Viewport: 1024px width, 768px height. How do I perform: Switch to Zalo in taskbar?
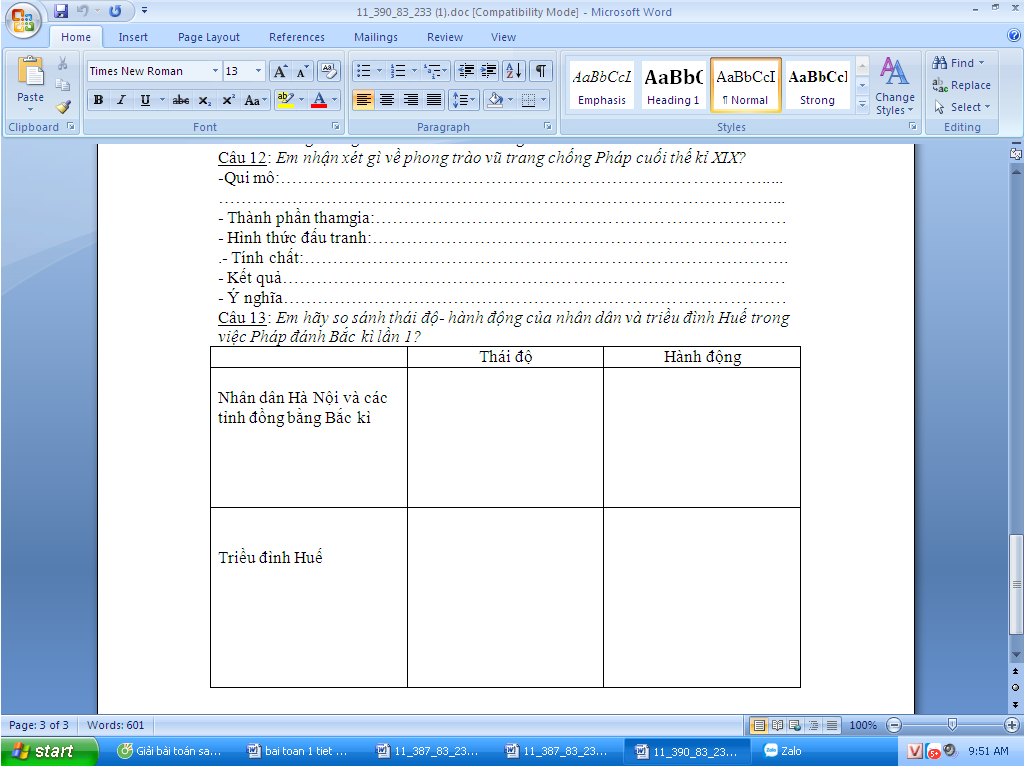(x=784, y=751)
